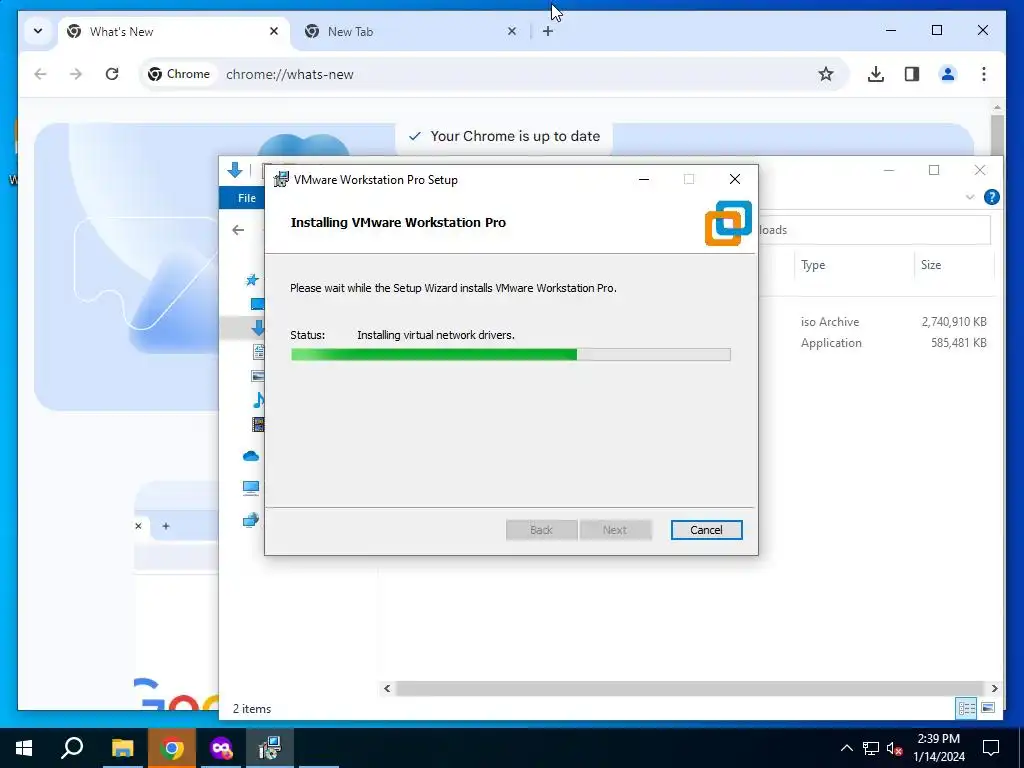This screenshot has width=1024, height=768.
Task: Open network tray icon
Action: click(871, 748)
